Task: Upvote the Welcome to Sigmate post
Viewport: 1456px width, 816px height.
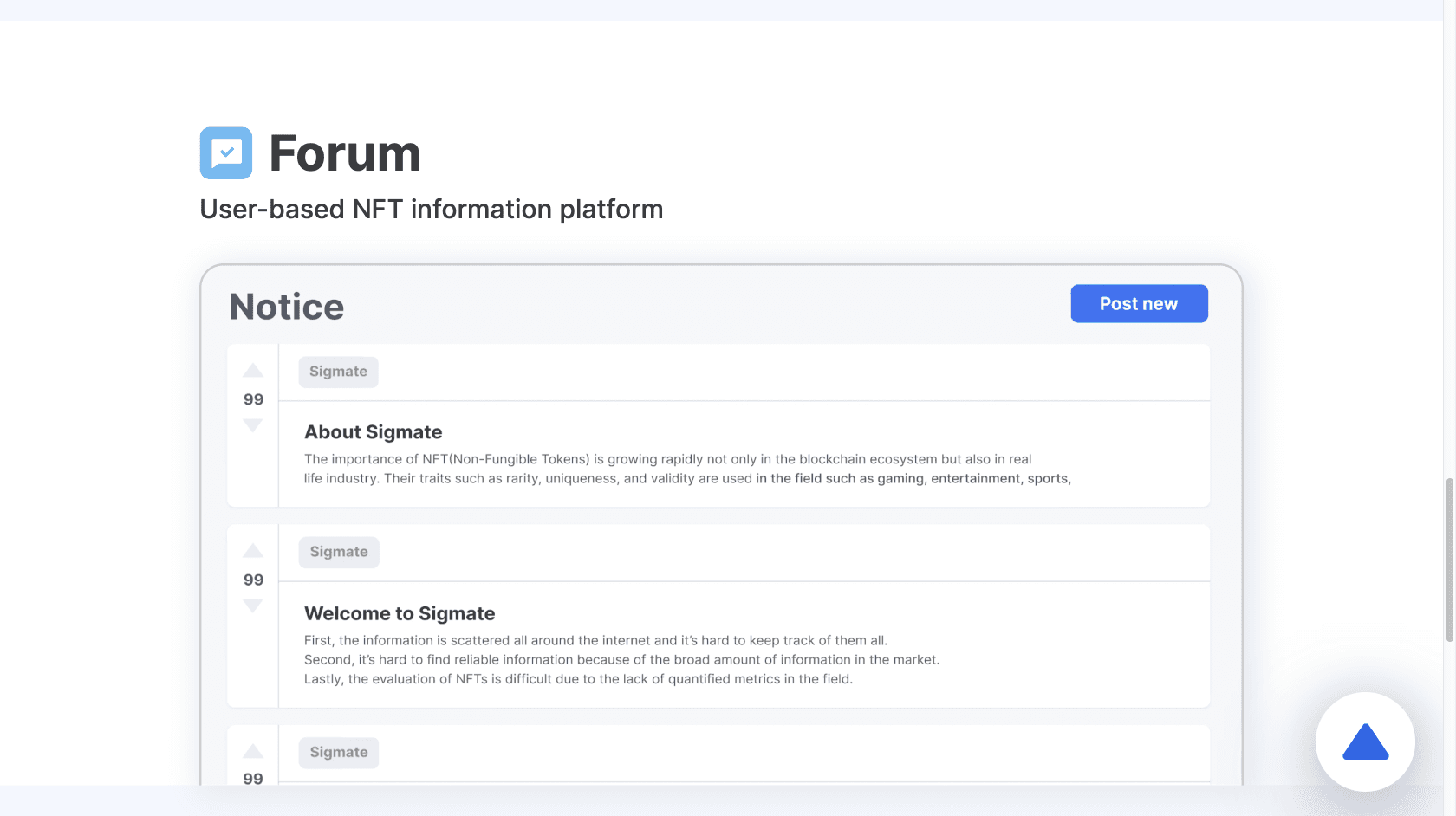Action: pyautogui.click(x=252, y=551)
